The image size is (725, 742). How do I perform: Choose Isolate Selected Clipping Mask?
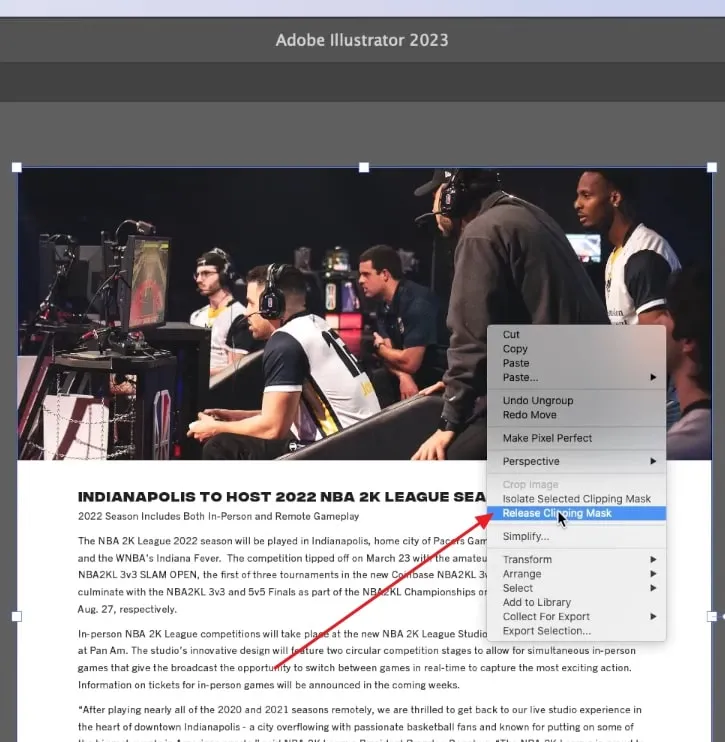pos(576,499)
